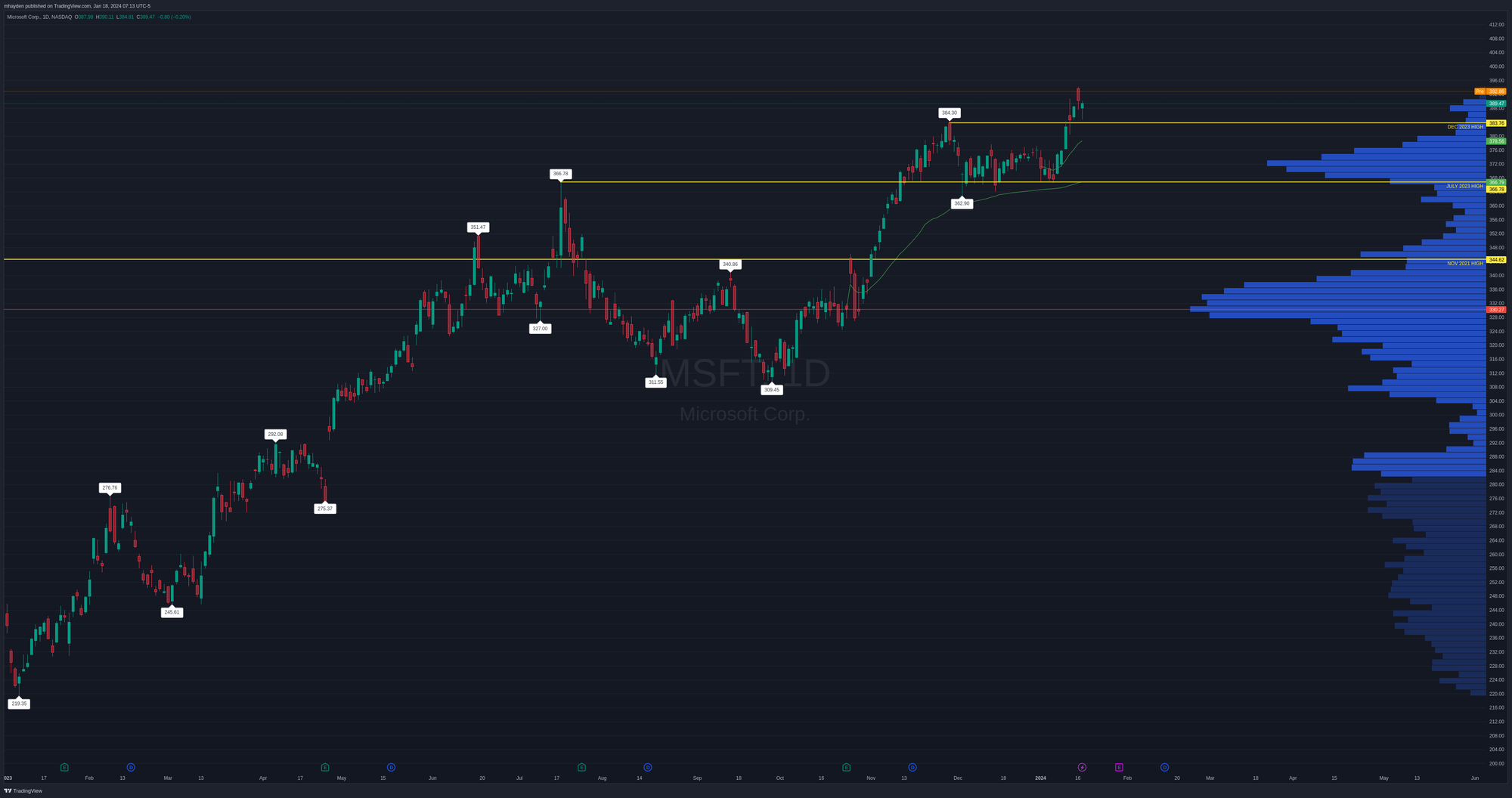Viewport: 1512px width, 798px height.
Task: Click the future dividend D marker near Feb 20
Action: pyautogui.click(x=1164, y=767)
